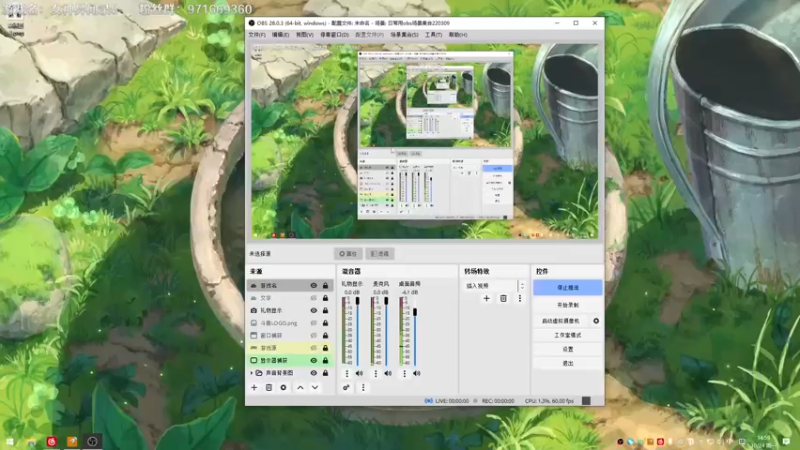Open 礼物显示 mixer channel options dots

pyautogui.click(x=347, y=373)
